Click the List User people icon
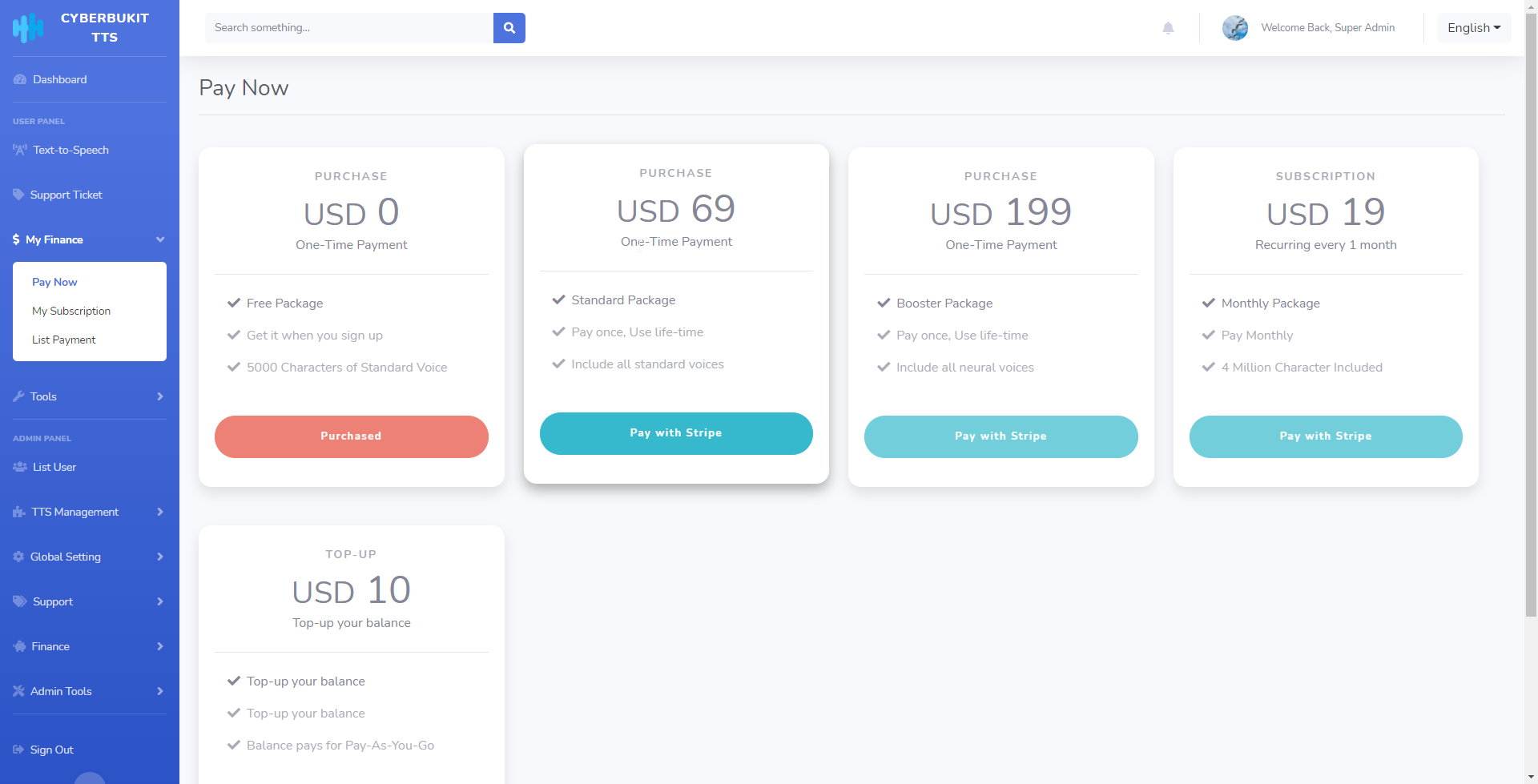 tap(20, 467)
